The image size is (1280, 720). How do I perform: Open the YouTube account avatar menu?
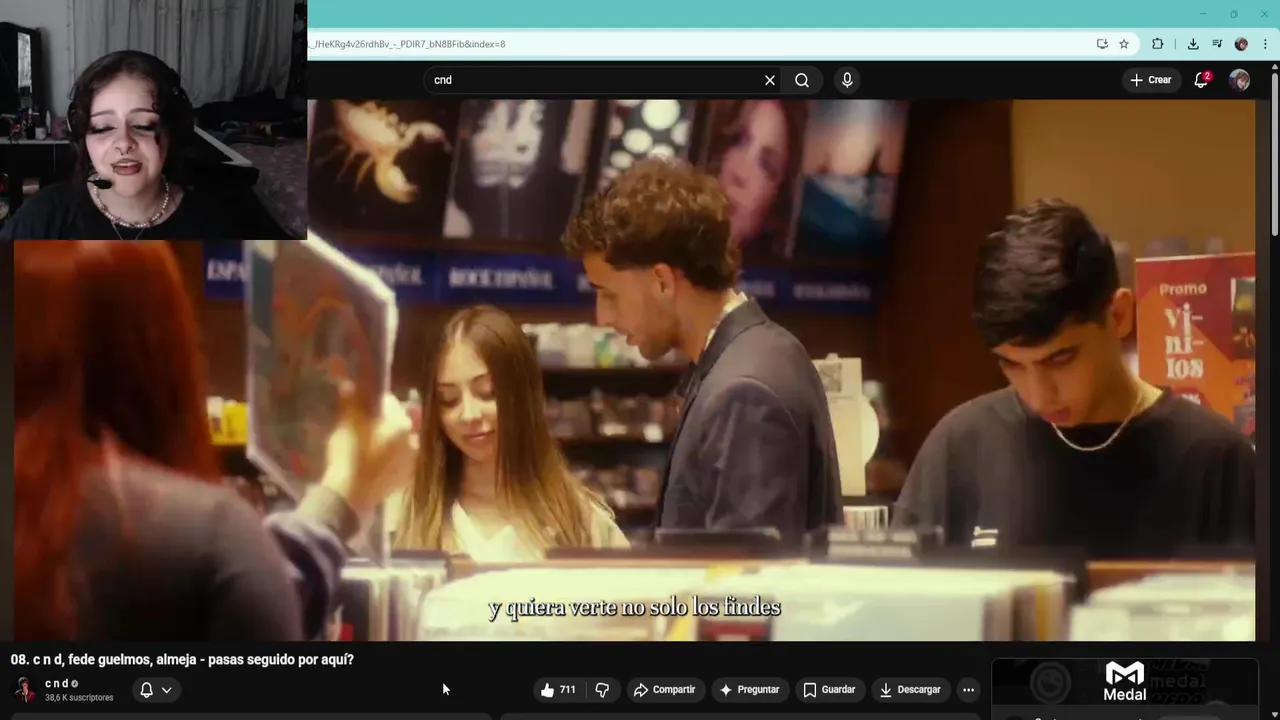pos(1239,80)
